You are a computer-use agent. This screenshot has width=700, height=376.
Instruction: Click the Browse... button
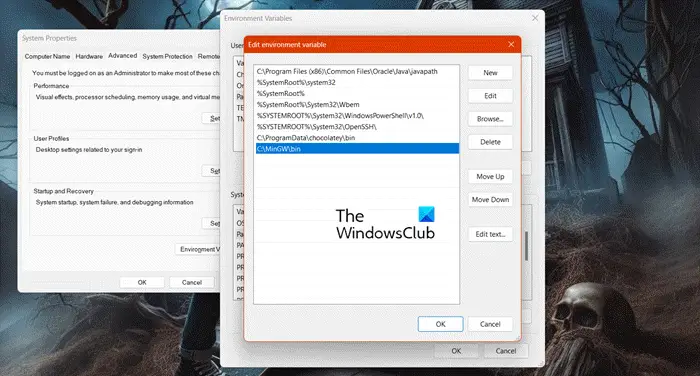coord(490,119)
